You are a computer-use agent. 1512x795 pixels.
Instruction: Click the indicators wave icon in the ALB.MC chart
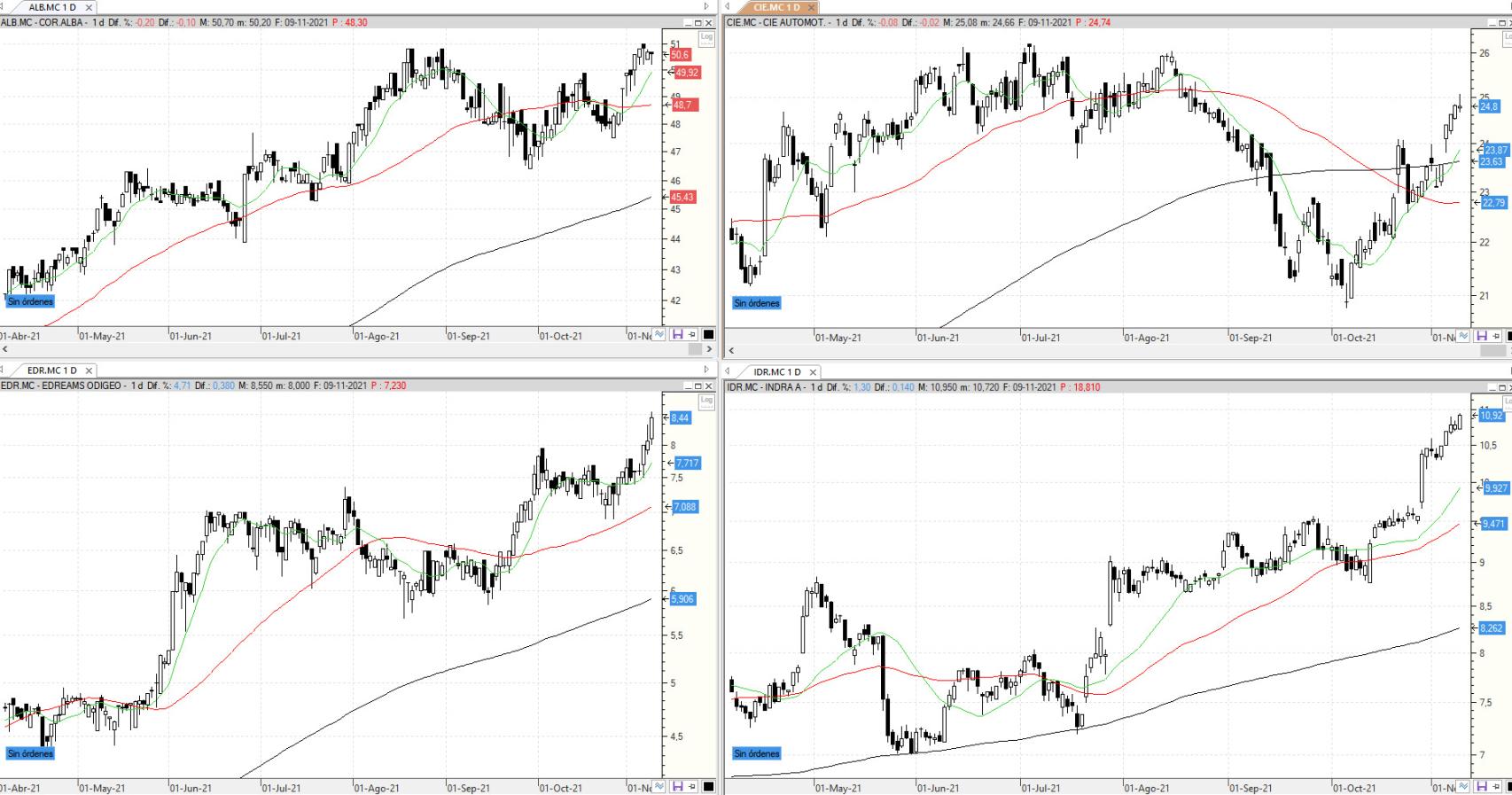point(659,335)
